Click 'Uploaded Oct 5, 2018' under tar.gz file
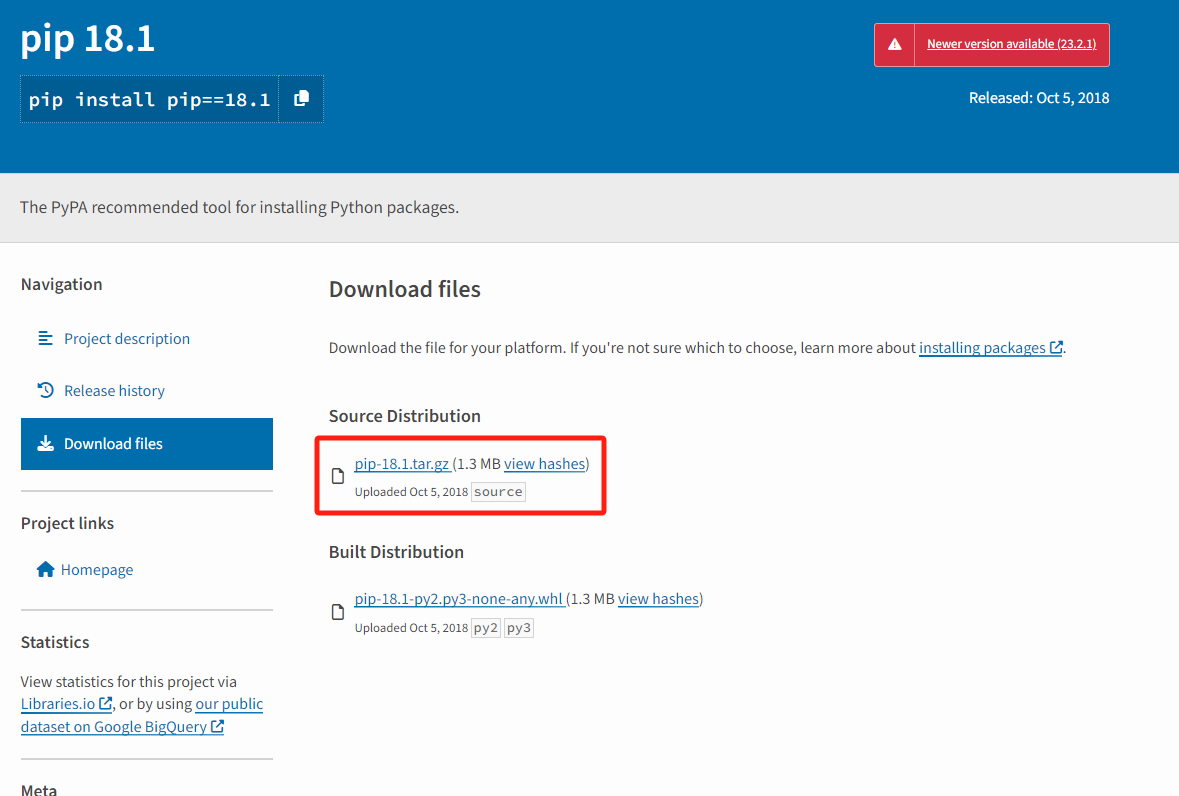 411,492
